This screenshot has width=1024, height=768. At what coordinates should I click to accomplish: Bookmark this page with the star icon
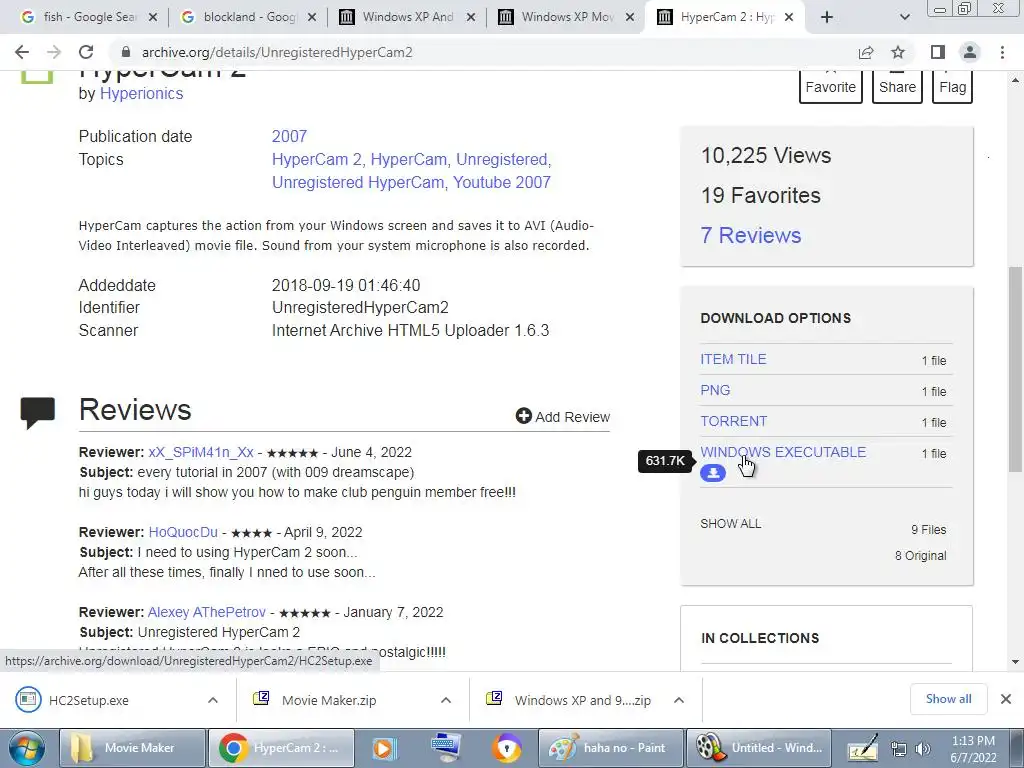pyautogui.click(x=898, y=52)
